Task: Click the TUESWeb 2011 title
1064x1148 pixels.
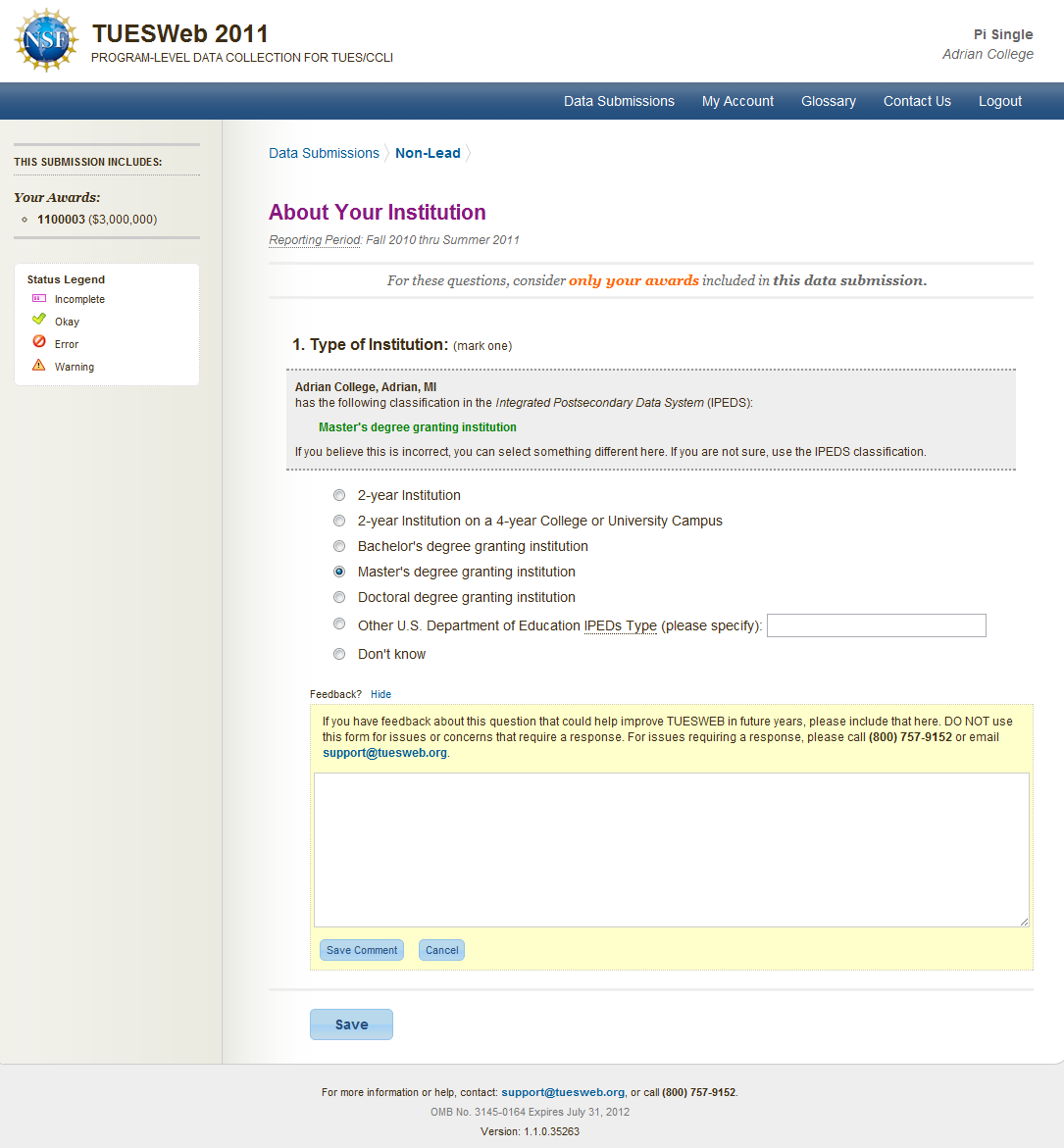Action: coord(180,33)
